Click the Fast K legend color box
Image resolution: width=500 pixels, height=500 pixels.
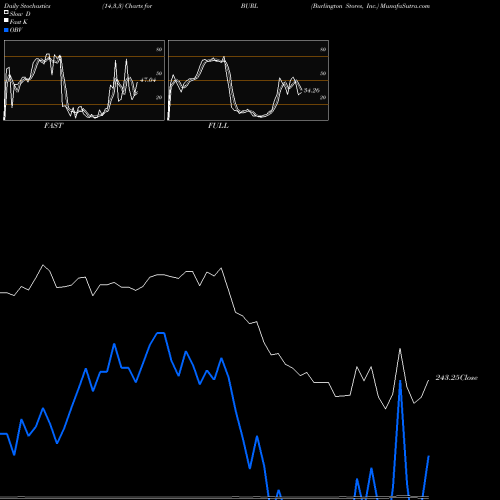click(6, 20)
